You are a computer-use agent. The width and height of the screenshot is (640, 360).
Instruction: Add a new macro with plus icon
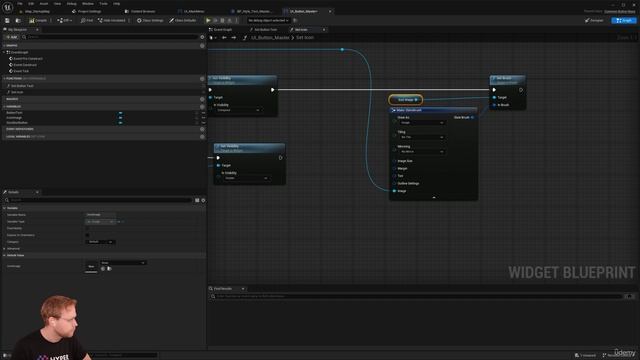[202, 99]
